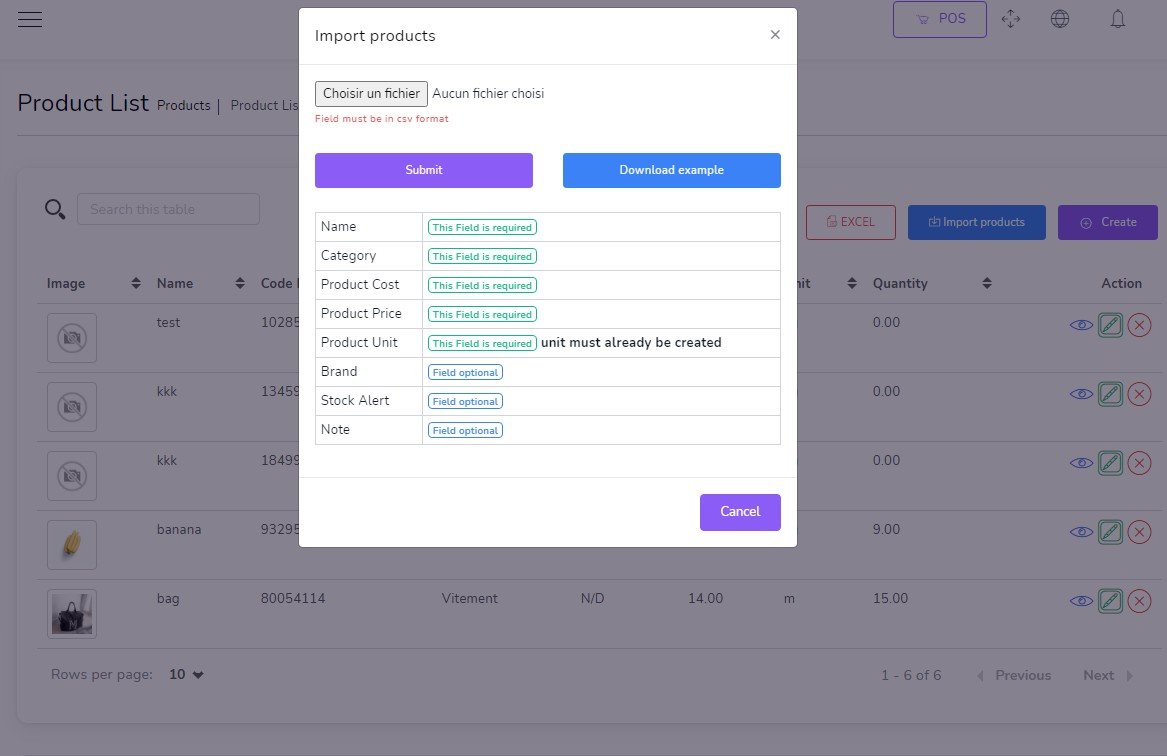The image size is (1167, 756).
Task: Delete the bag product via the X icon
Action: coord(1139,601)
